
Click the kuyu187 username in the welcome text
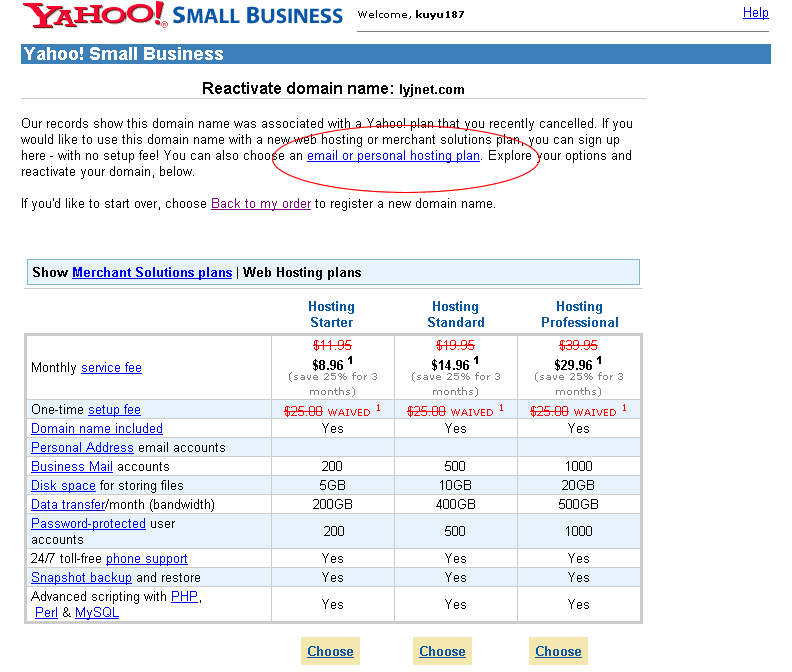click(440, 15)
